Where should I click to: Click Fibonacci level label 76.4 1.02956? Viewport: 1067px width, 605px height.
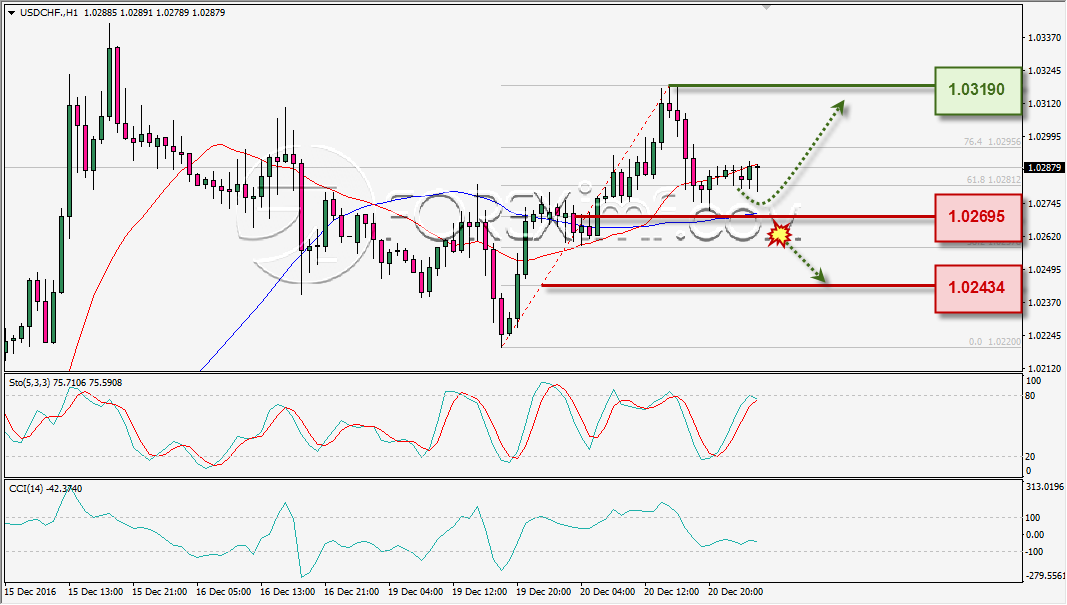point(992,142)
